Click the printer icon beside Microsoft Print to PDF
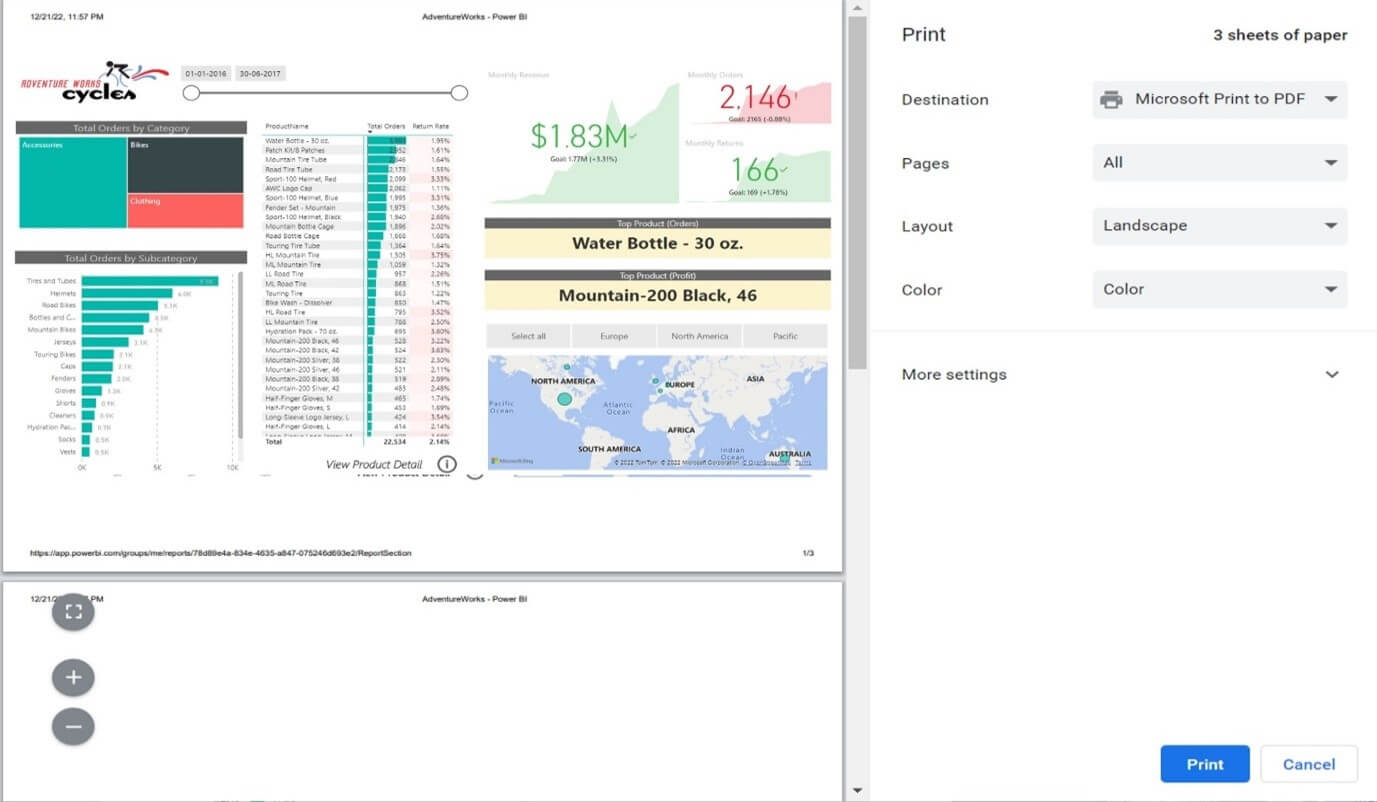Viewport: 1377px width, 802px height. pos(1111,99)
